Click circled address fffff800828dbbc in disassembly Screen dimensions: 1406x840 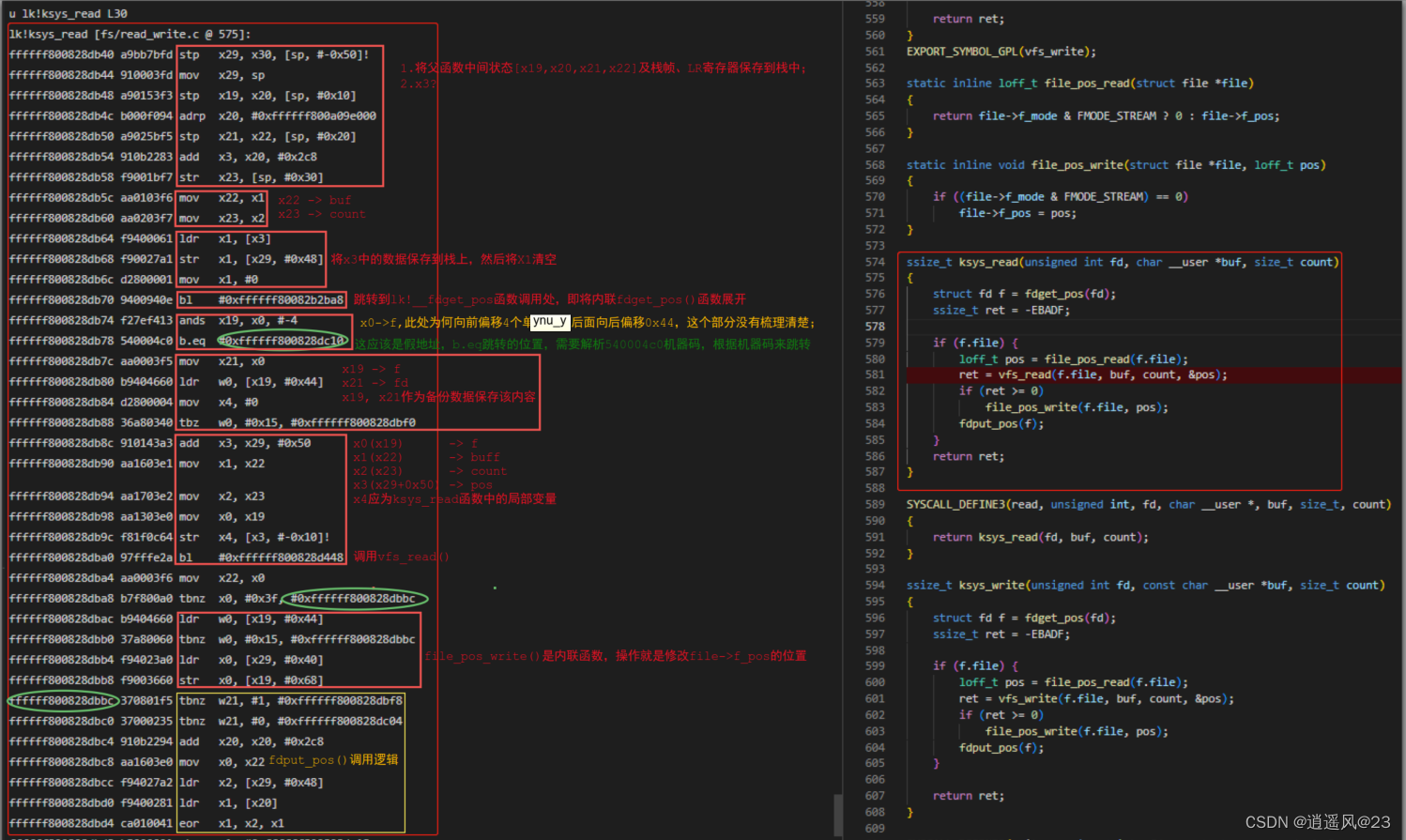pyautogui.click(x=61, y=701)
